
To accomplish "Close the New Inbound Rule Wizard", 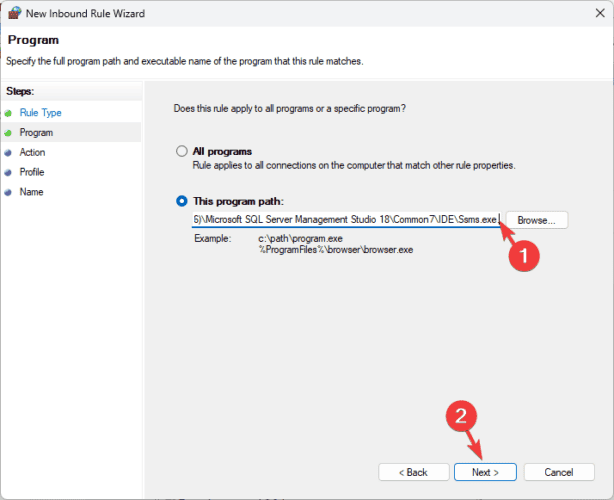I will pyautogui.click(x=600, y=13).
